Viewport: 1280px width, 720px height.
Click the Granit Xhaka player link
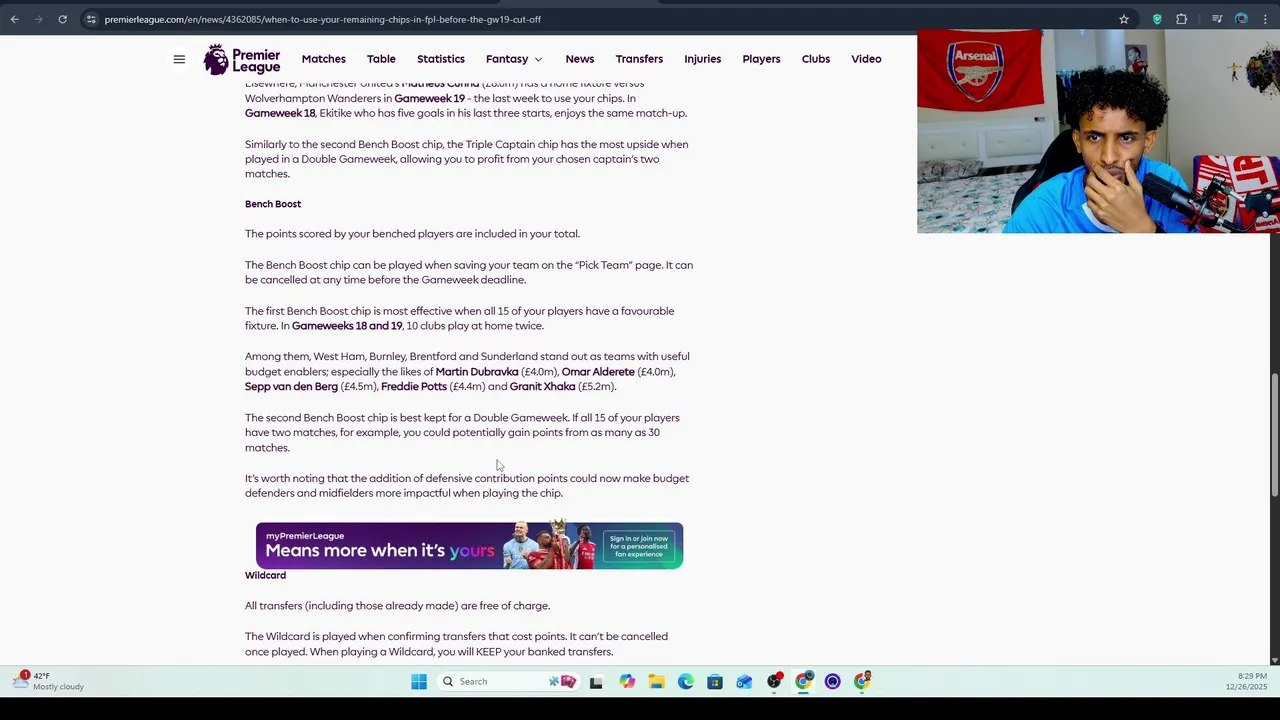point(543,387)
